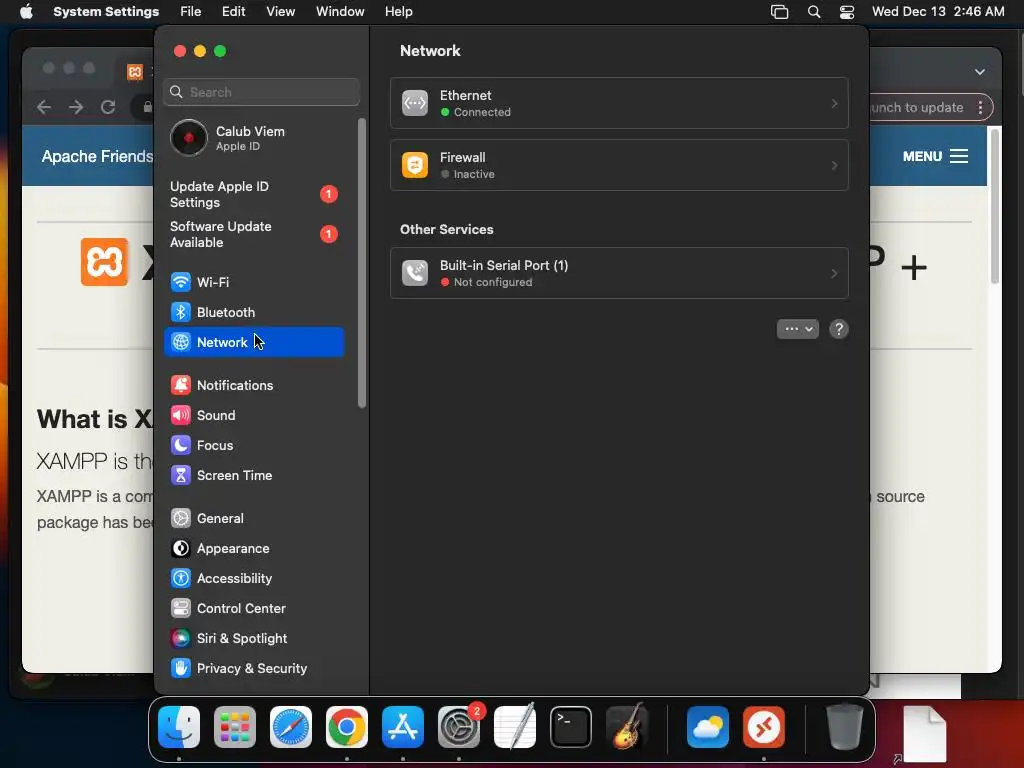This screenshot has height=768, width=1024.
Task: Open Google Chrome from the Dock
Action: click(347, 727)
